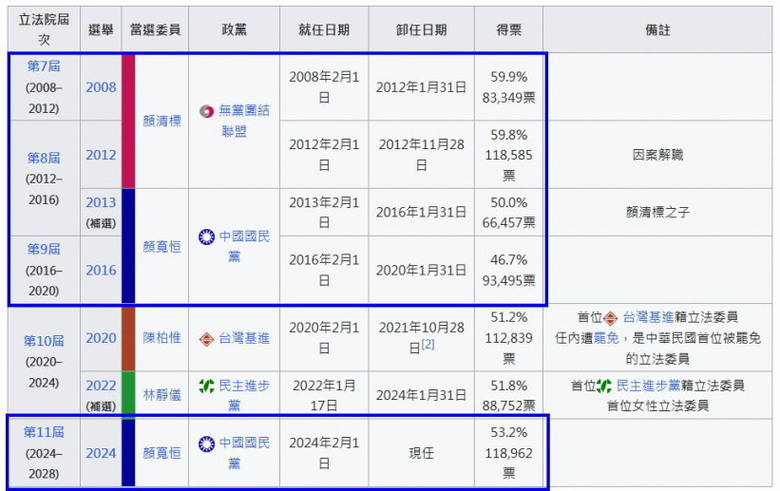Click the 民主進步黨 logo in the 備註 column

coord(604,385)
